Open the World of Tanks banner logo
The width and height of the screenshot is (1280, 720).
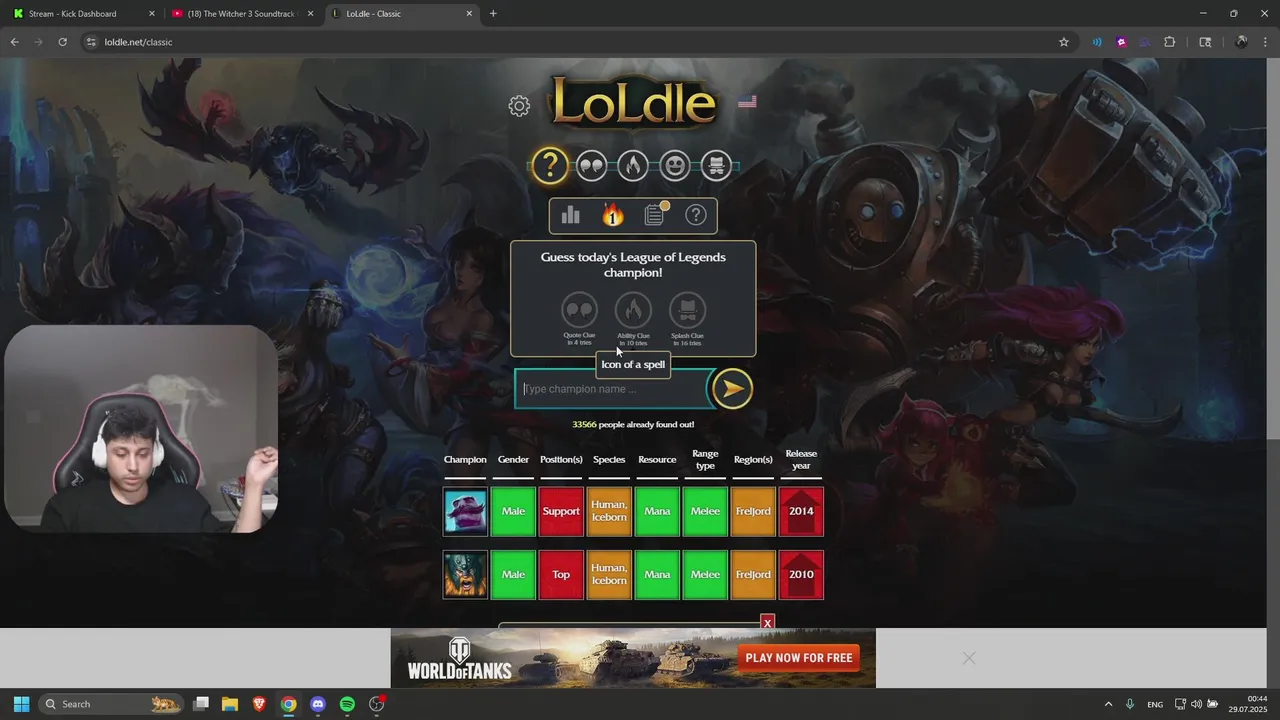click(459, 659)
